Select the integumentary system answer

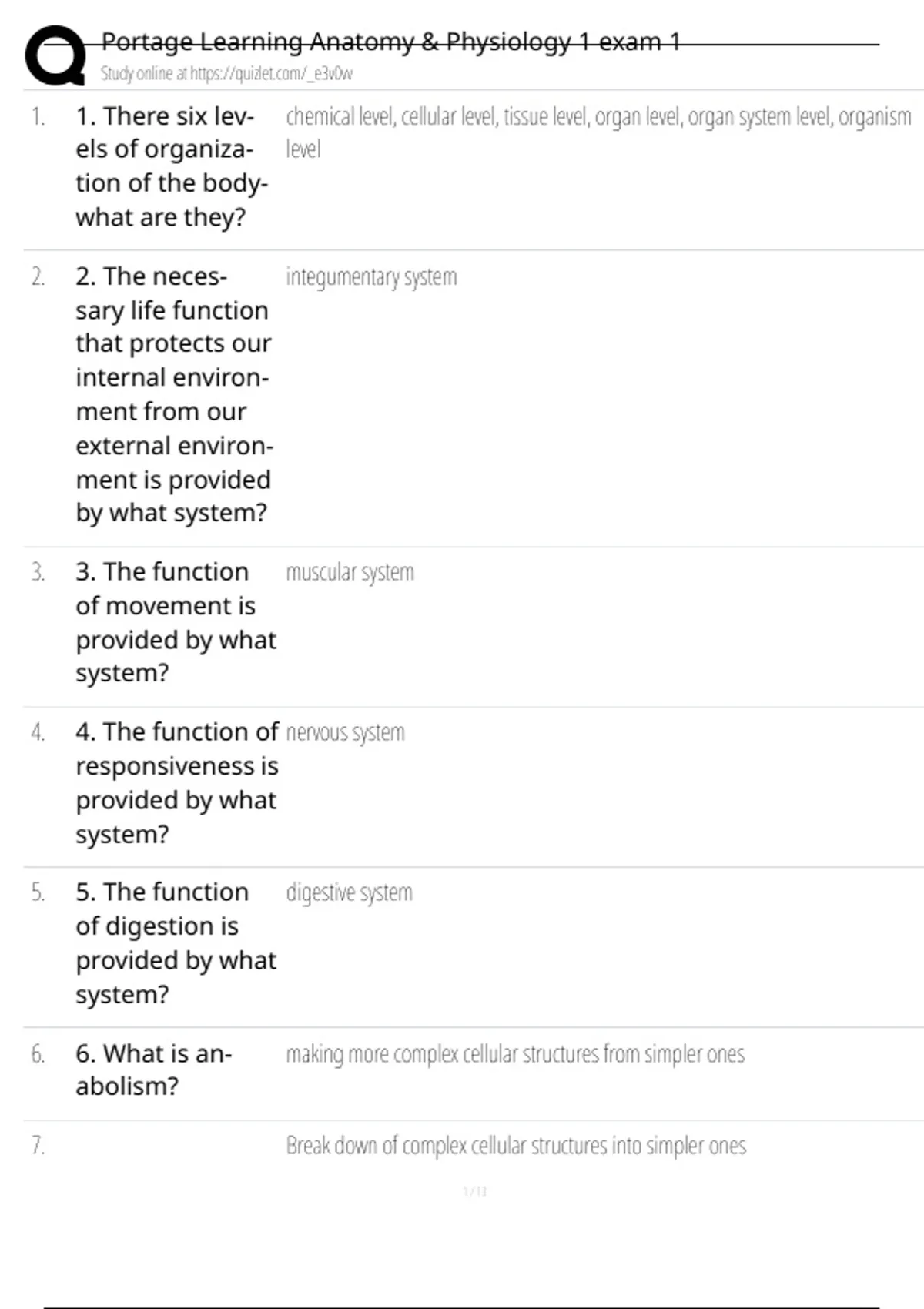371,277
